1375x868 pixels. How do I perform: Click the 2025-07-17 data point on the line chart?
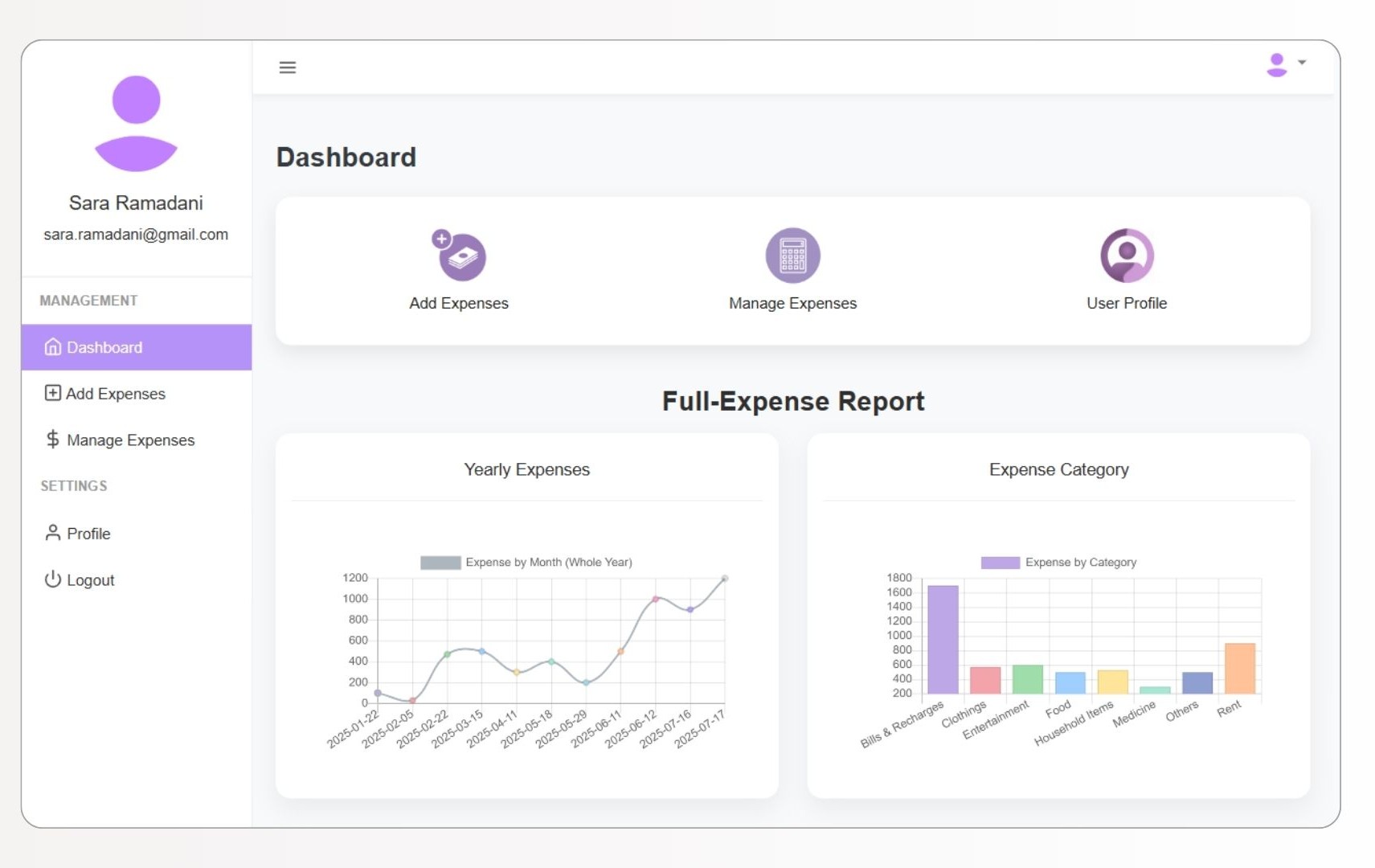(726, 577)
